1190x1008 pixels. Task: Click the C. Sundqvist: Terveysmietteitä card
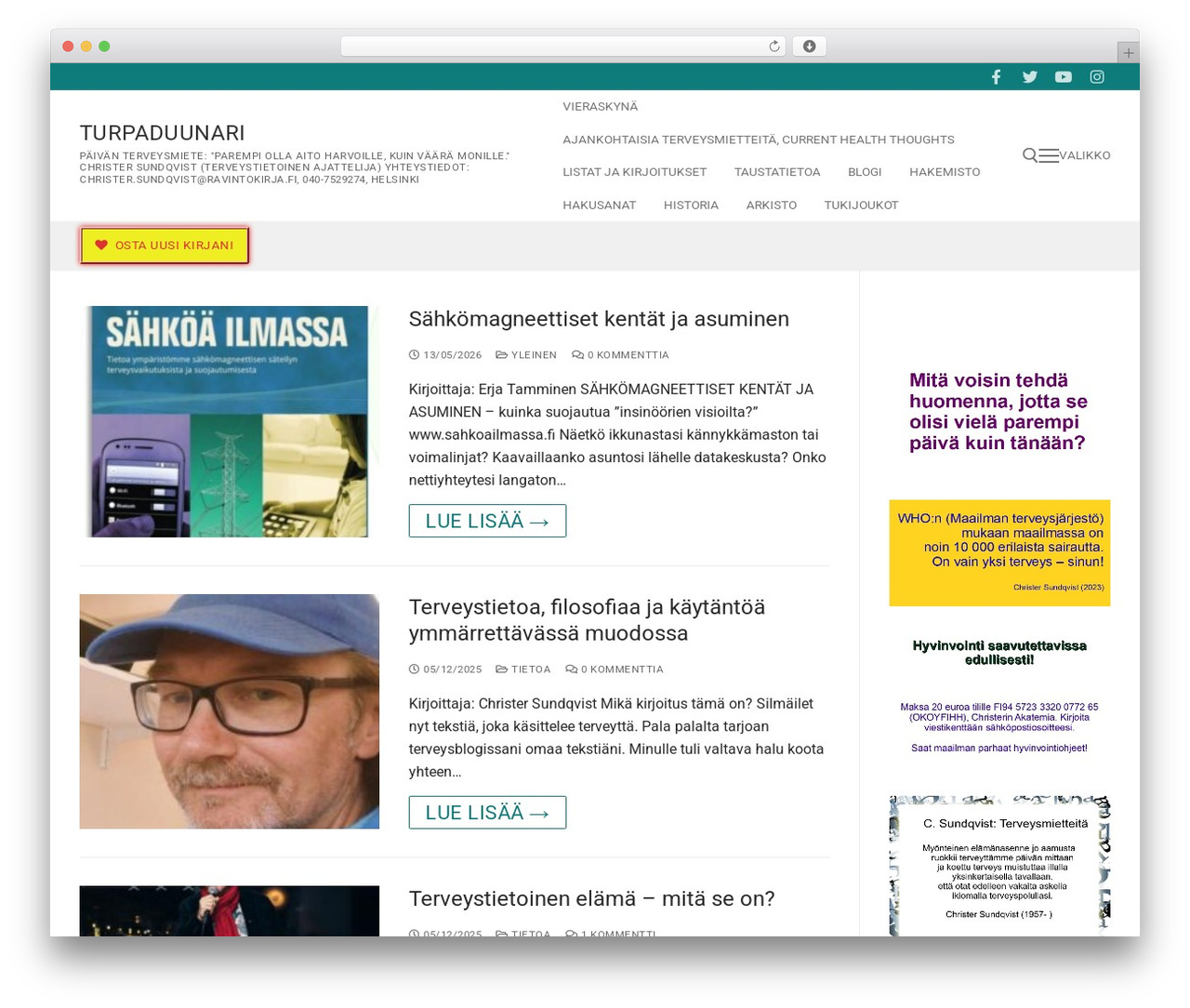999,866
